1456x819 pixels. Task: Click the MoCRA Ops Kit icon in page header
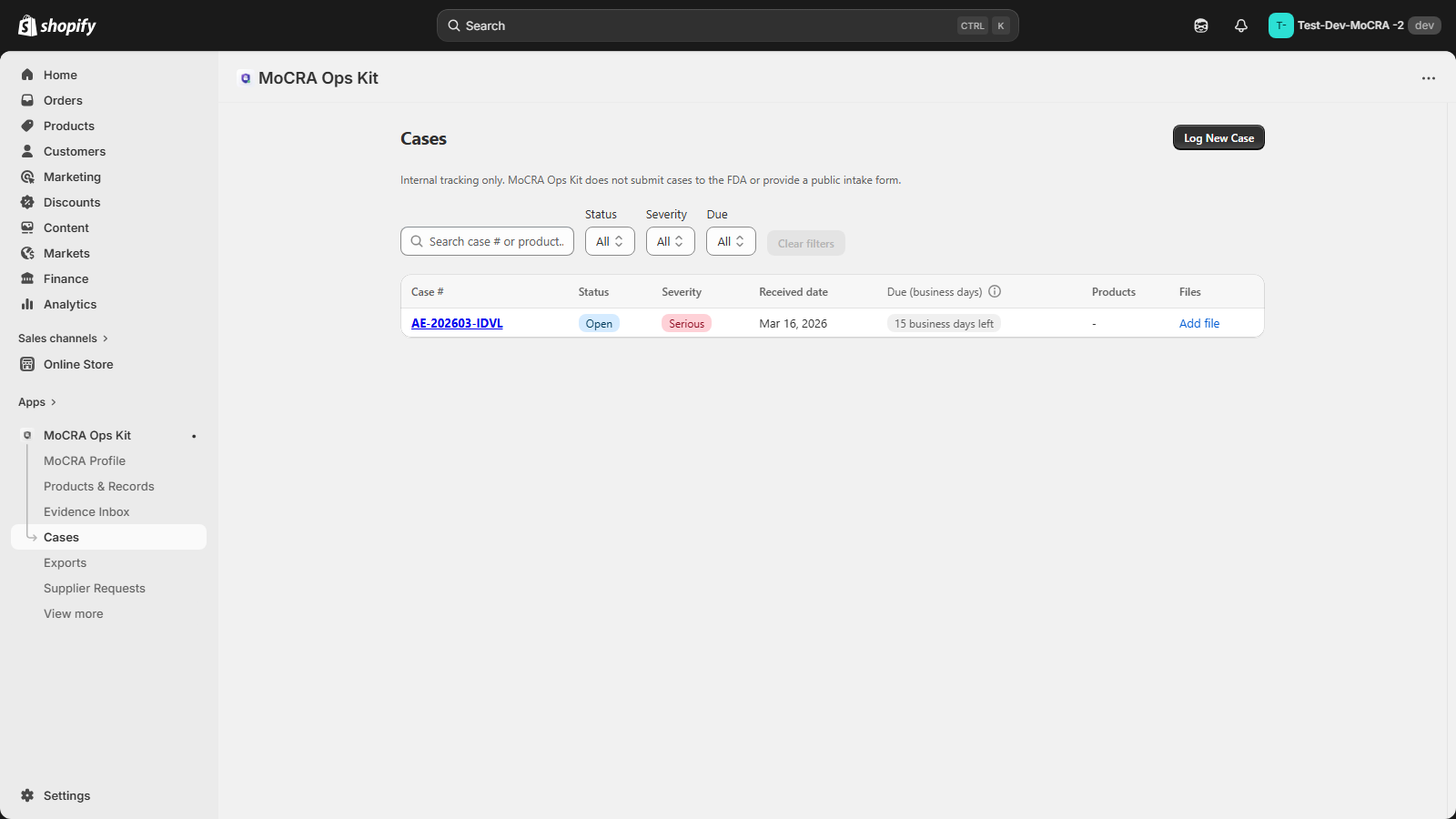245,78
